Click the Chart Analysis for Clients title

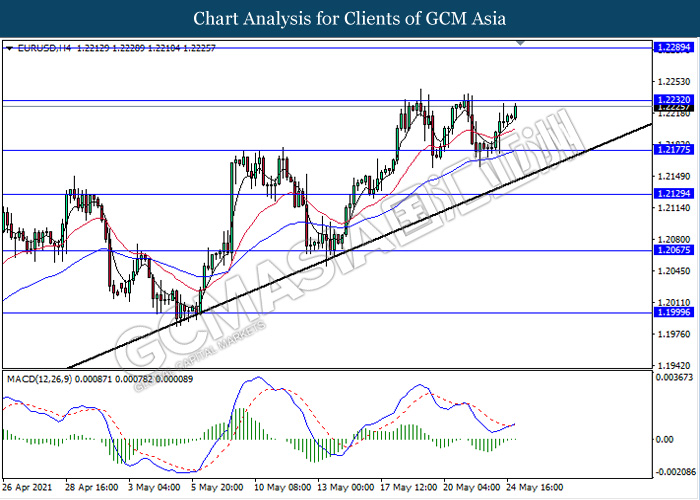click(x=350, y=19)
